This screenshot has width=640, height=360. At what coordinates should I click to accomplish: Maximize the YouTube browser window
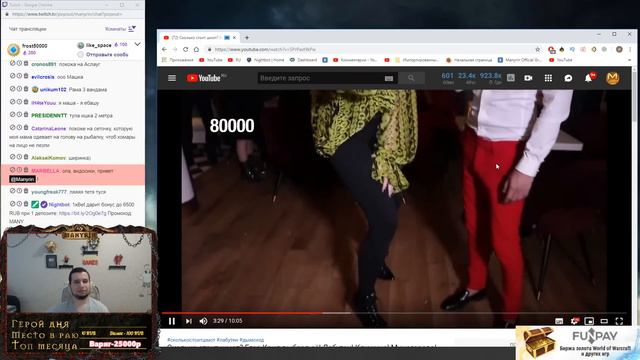(614, 35)
